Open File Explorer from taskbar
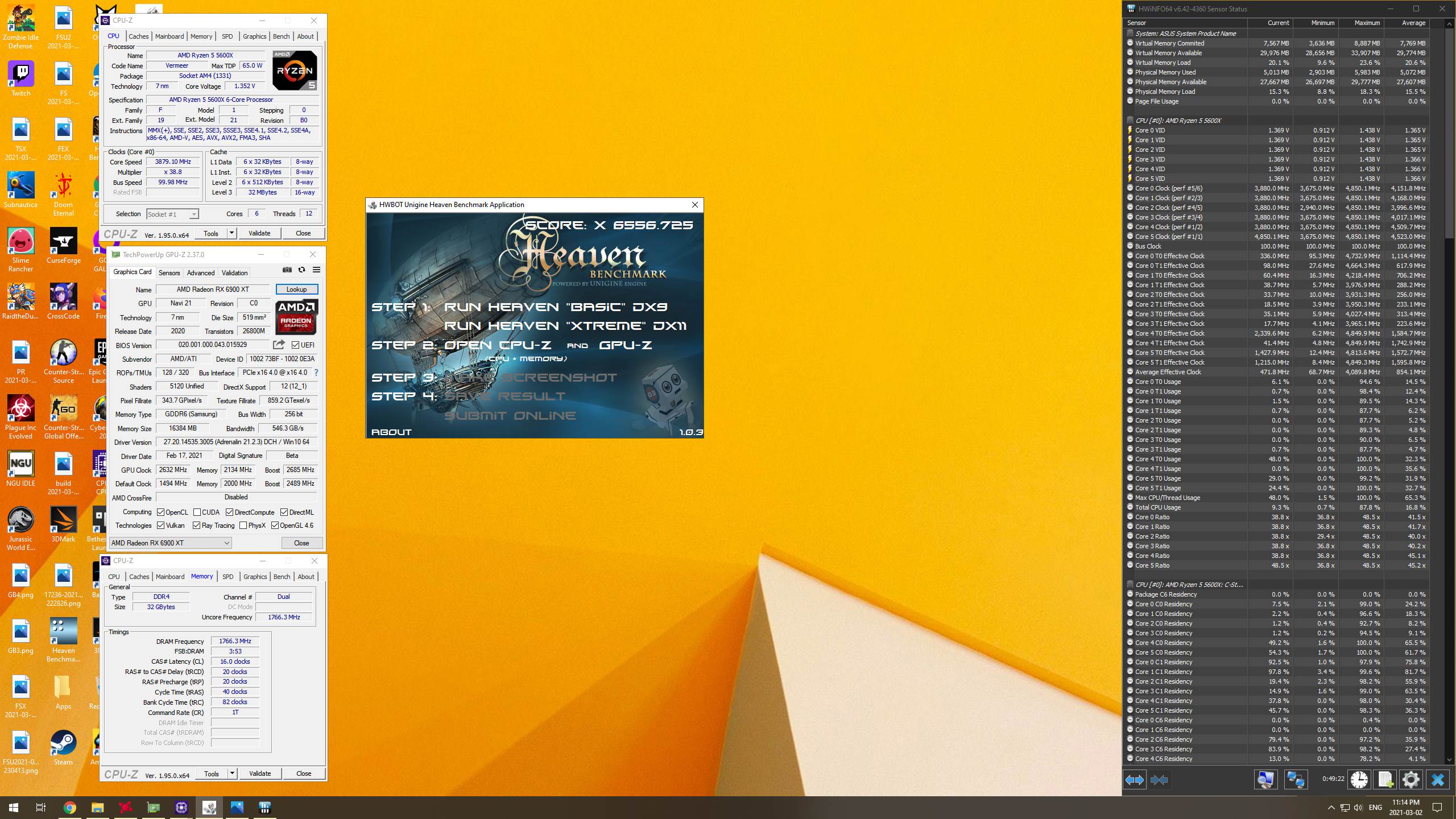Image resolution: width=1456 pixels, height=819 pixels. (x=98, y=807)
